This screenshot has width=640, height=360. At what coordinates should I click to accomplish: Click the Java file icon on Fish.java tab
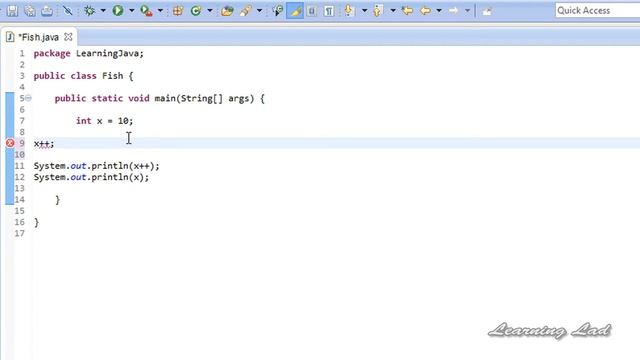(x=10, y=37)
